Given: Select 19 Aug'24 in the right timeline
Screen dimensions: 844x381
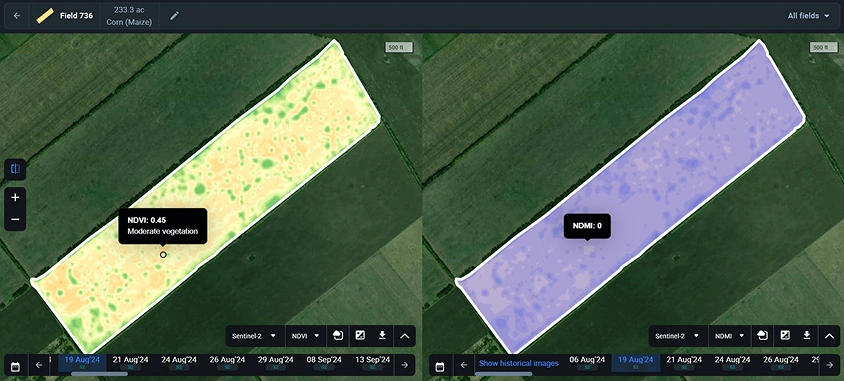Looking at the screenshot, I should pyautogui.click(x=636, y=363).
